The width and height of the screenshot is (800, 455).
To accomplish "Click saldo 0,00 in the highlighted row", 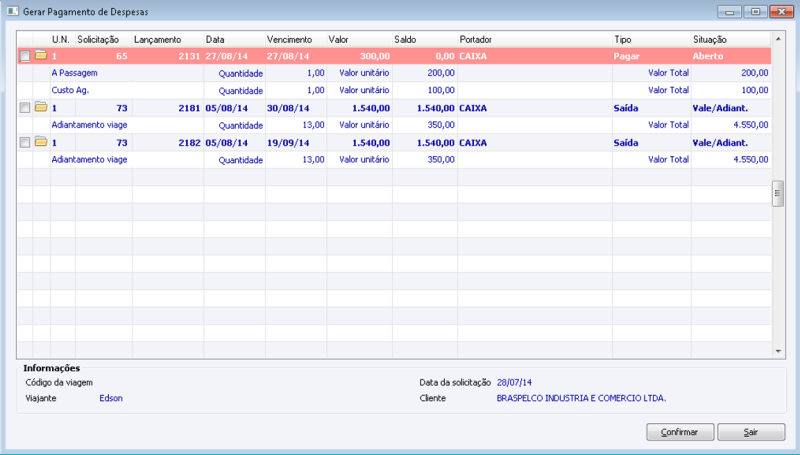I will coord(445,56).
